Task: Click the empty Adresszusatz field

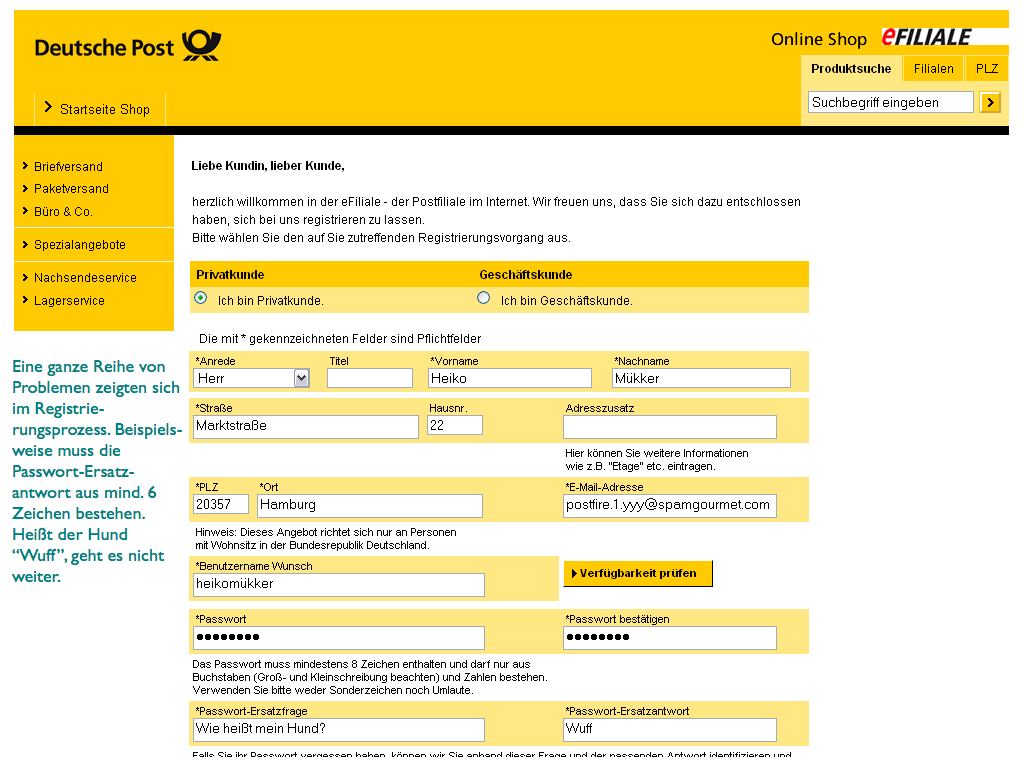Action: pyautogui.click(x=670, y=427)
